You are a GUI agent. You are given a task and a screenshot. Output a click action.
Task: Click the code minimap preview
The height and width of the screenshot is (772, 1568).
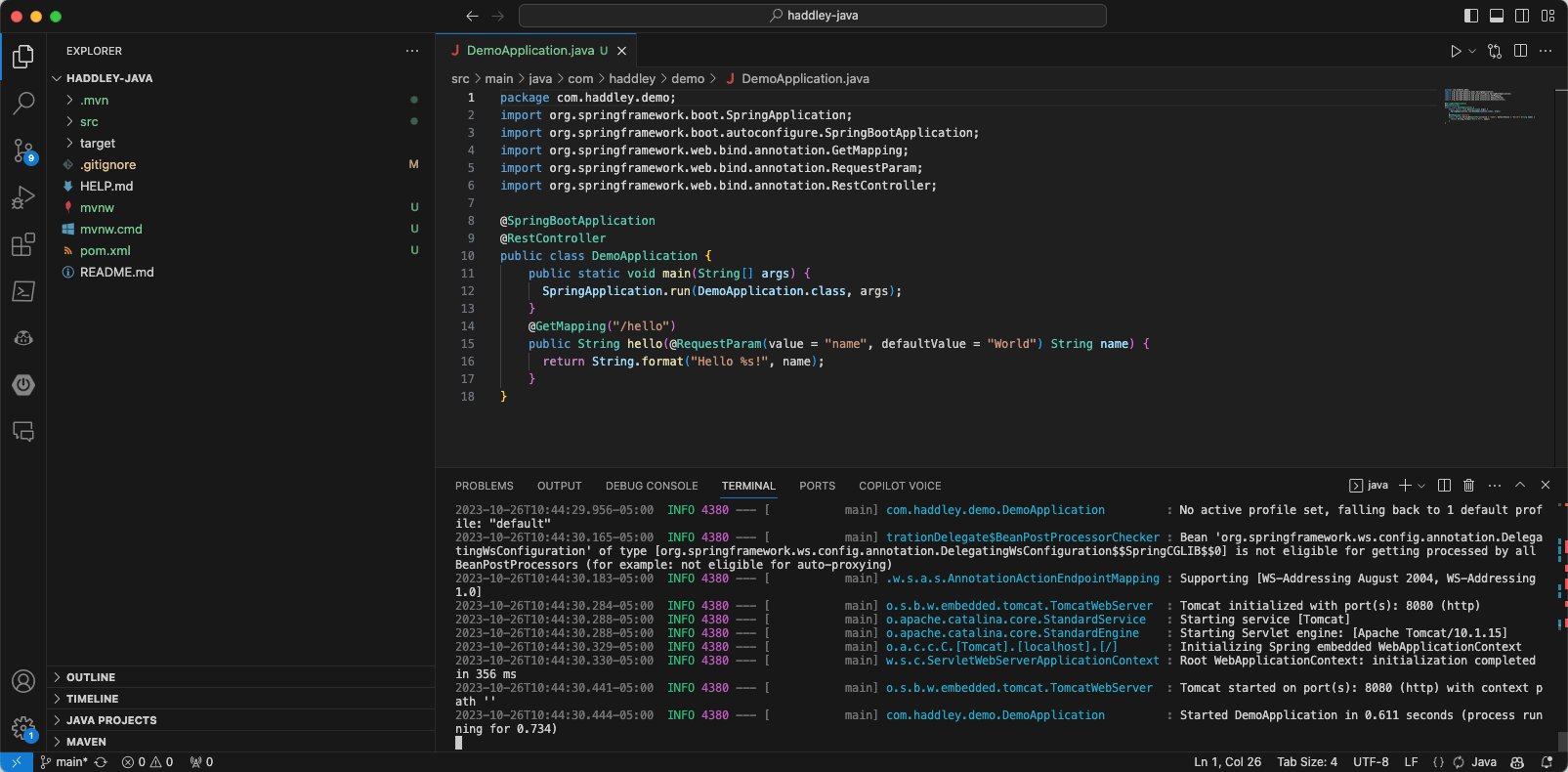coord(1490,104)
